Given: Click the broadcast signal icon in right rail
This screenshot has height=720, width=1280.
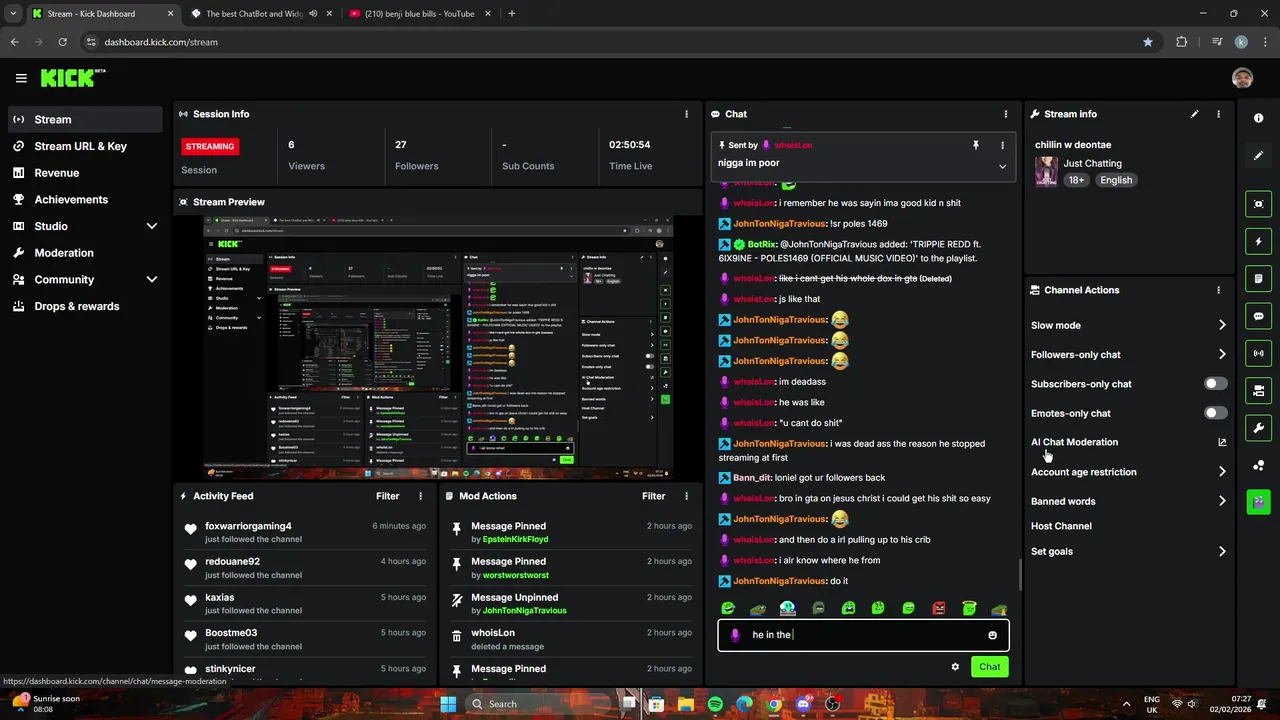Looking at the screenshot, I should click(1258, 353).
